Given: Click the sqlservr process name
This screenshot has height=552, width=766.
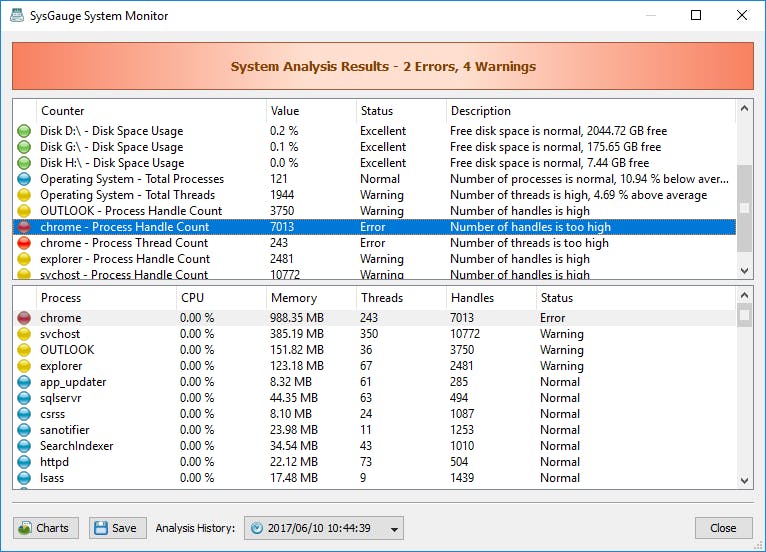Looking at the screenshot, I should [x=61, y=398].
